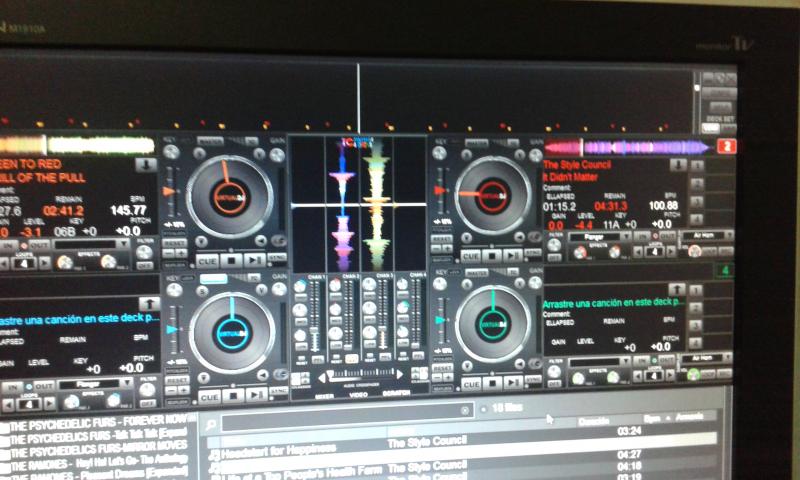Clear the browser search field
Viewport: 800px width, 480px height.
(464, 410)
